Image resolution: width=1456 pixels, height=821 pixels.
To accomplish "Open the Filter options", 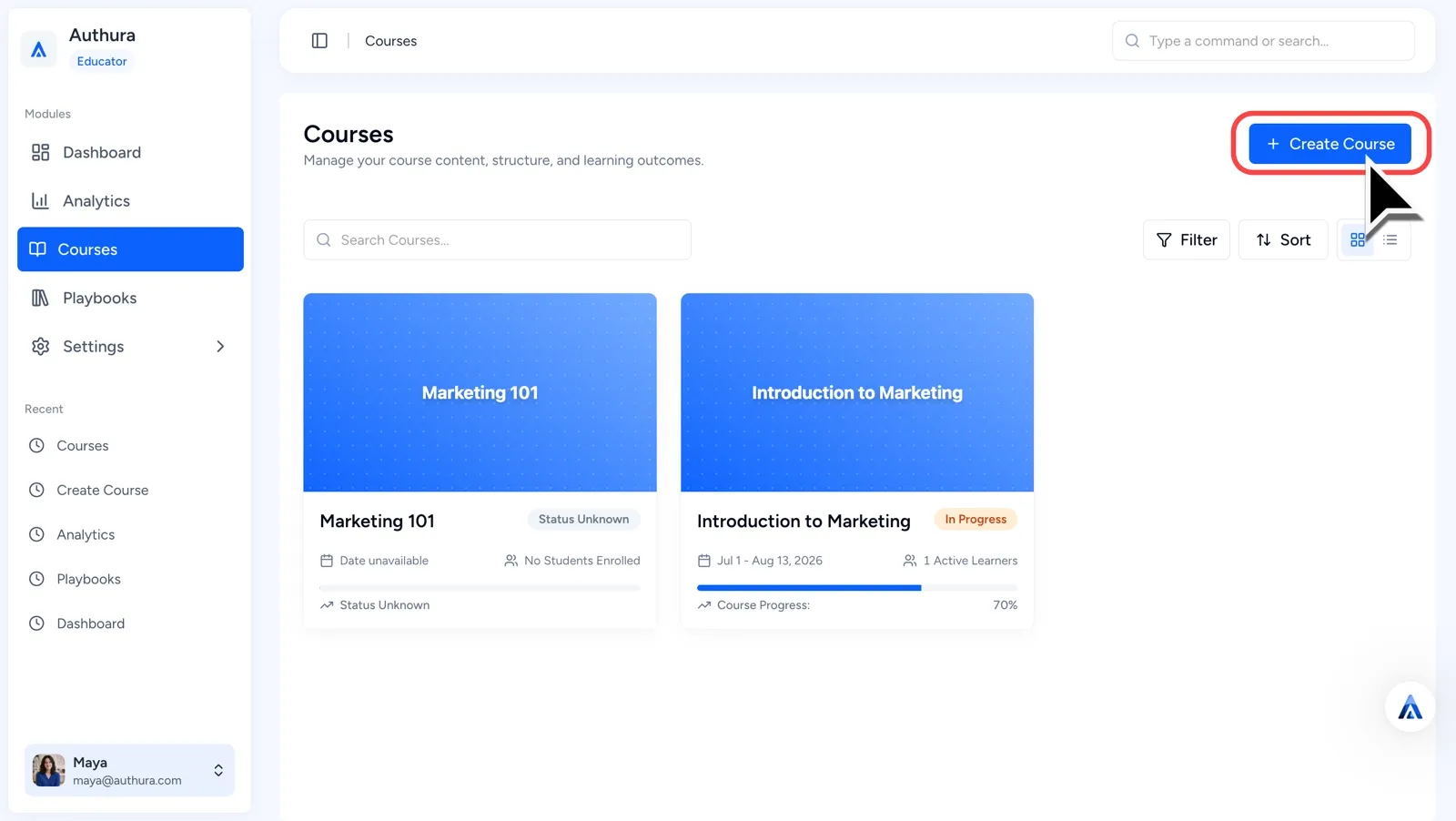I will click(1187, 240).
